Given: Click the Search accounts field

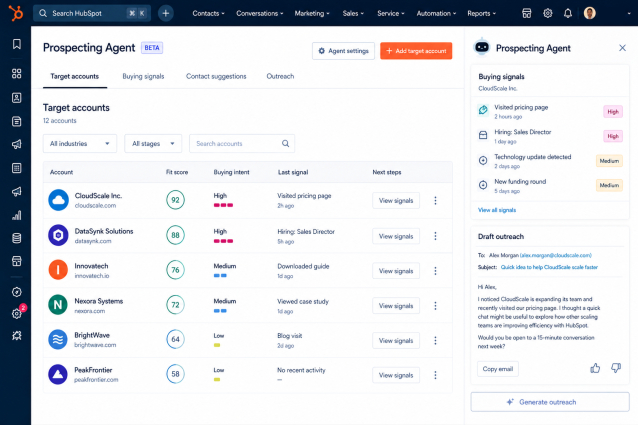Looking at the screenshot, I should coord(242,144).
